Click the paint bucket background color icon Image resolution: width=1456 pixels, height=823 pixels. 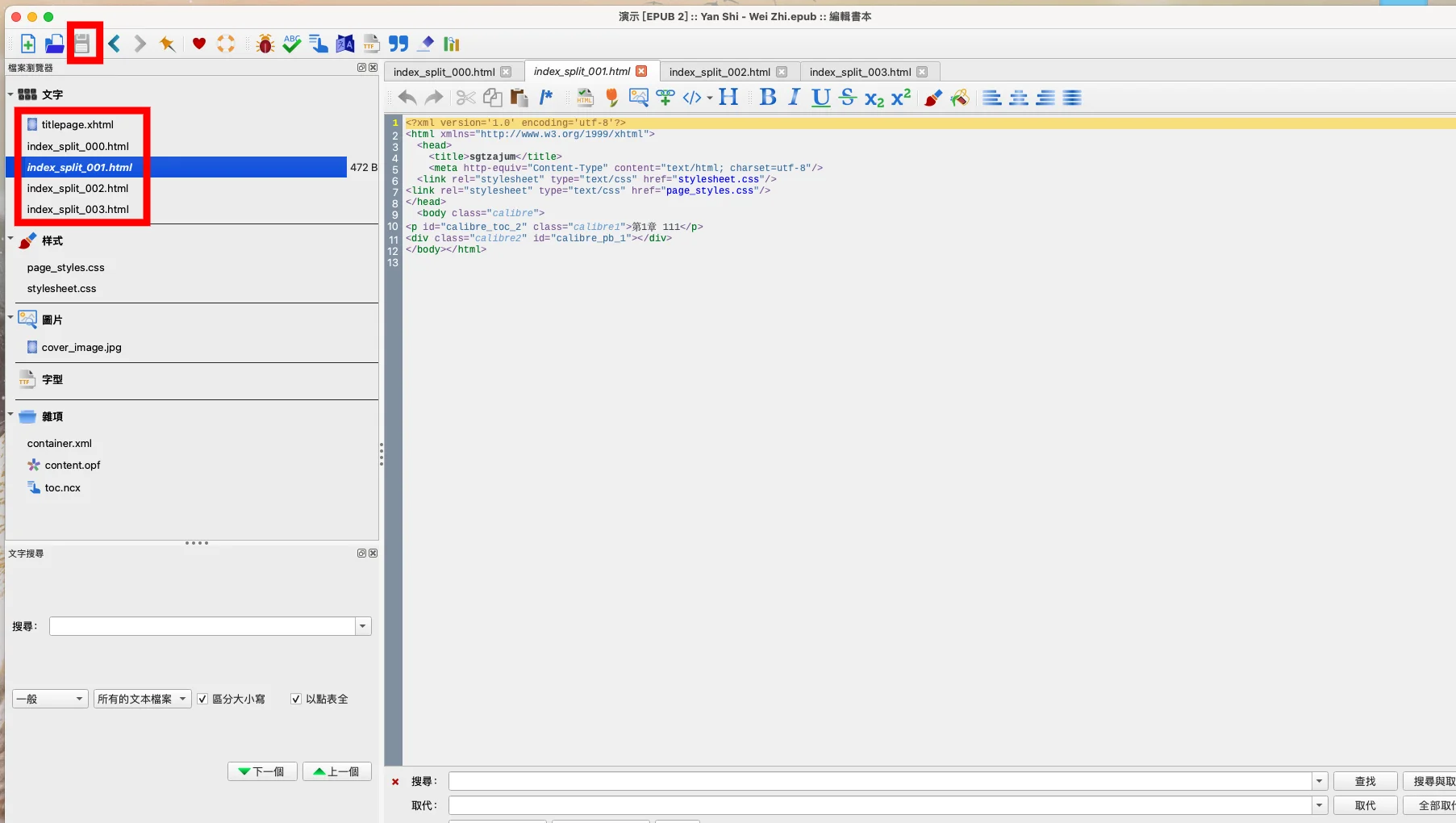click(x=960, y=98)
